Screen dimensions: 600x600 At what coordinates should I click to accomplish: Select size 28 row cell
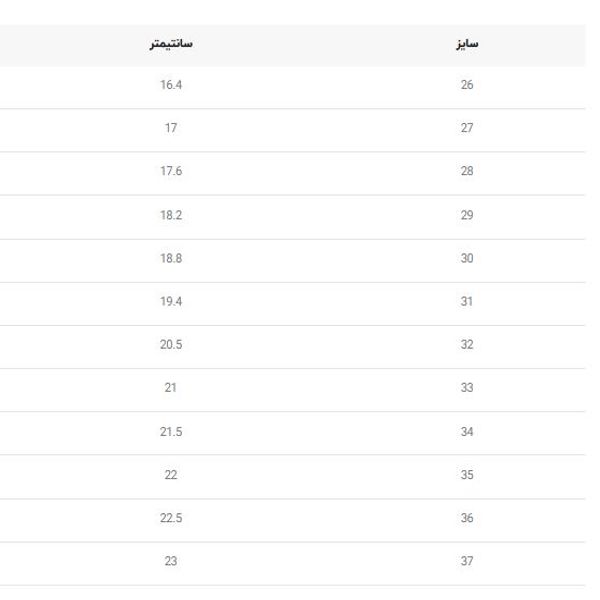point(467,172)
